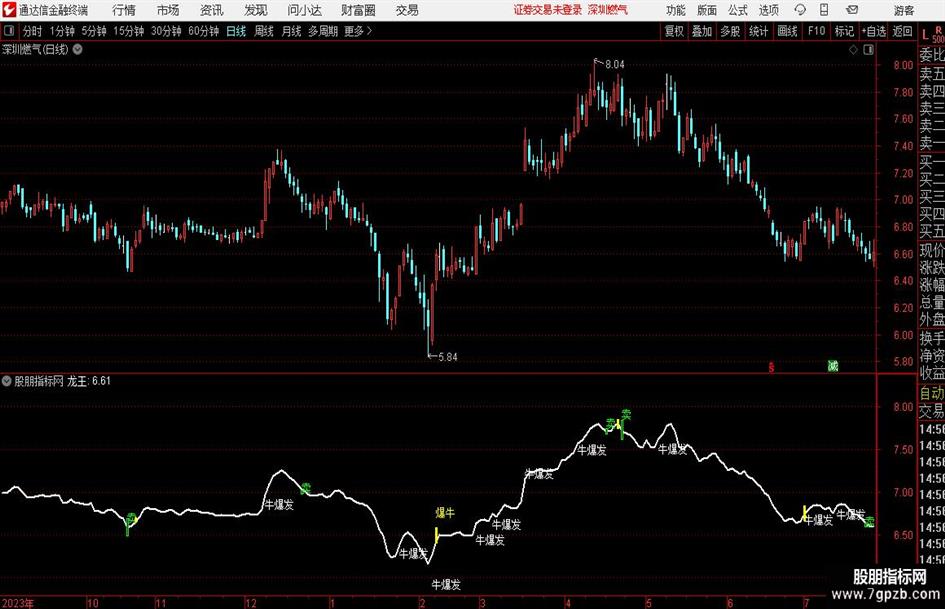Switch to 分时 chart tab
This screenshot has height=609, width=945.
click(x=32, y=31)
